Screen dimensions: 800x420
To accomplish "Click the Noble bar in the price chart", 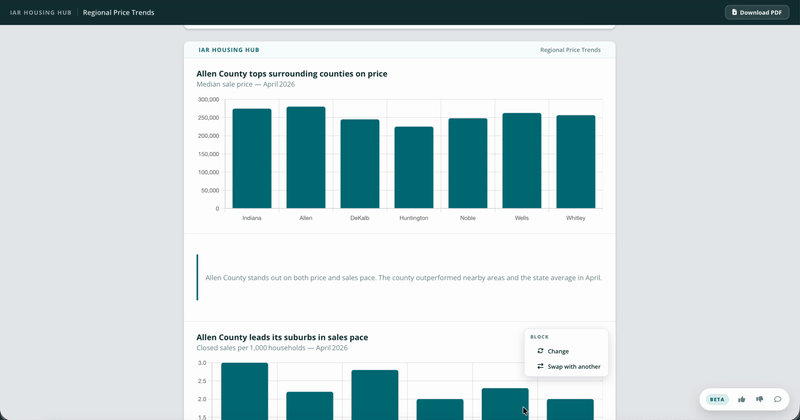I will click(x=468, y=163).
